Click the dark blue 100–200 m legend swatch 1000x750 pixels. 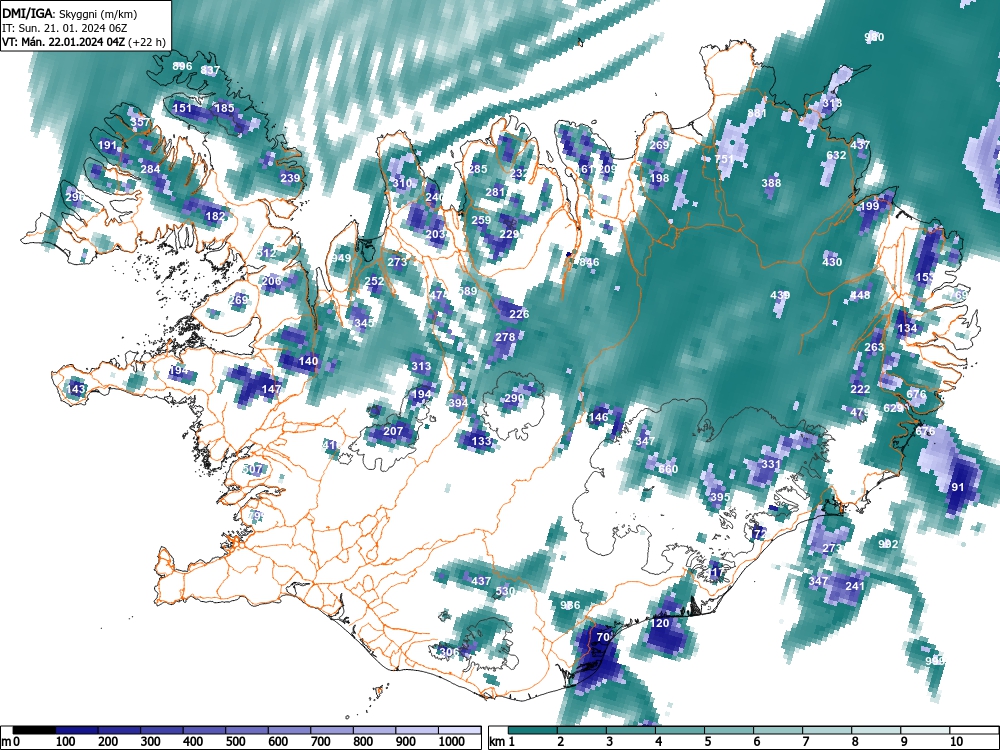(77, 730)
